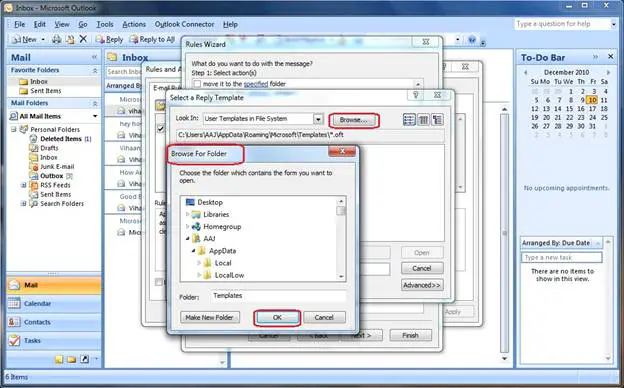624x388 pixels.
Task: Click the Browse... button
Action: 353,120
